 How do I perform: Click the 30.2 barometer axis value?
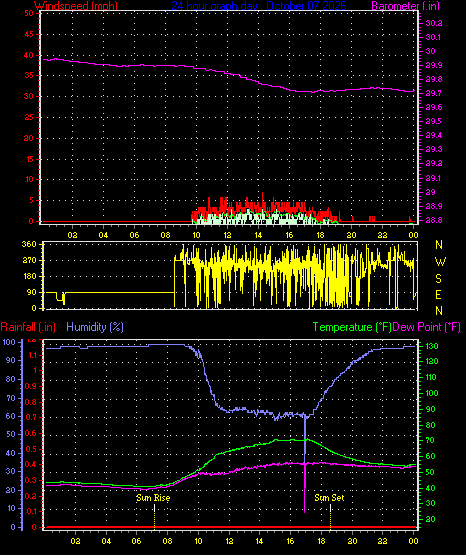(x=434, y=23)
